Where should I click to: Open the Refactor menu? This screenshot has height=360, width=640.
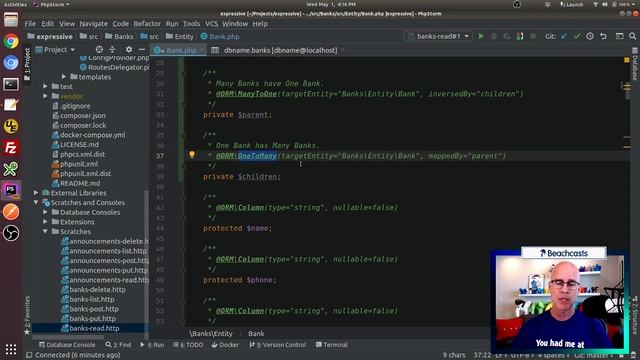[147, 24]
